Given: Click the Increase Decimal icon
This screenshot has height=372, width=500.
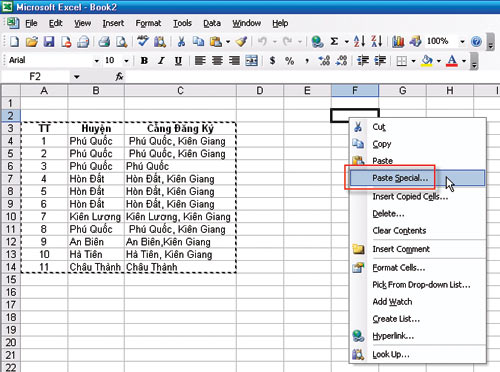Looking at the screenshot, I should coord(324,61).
